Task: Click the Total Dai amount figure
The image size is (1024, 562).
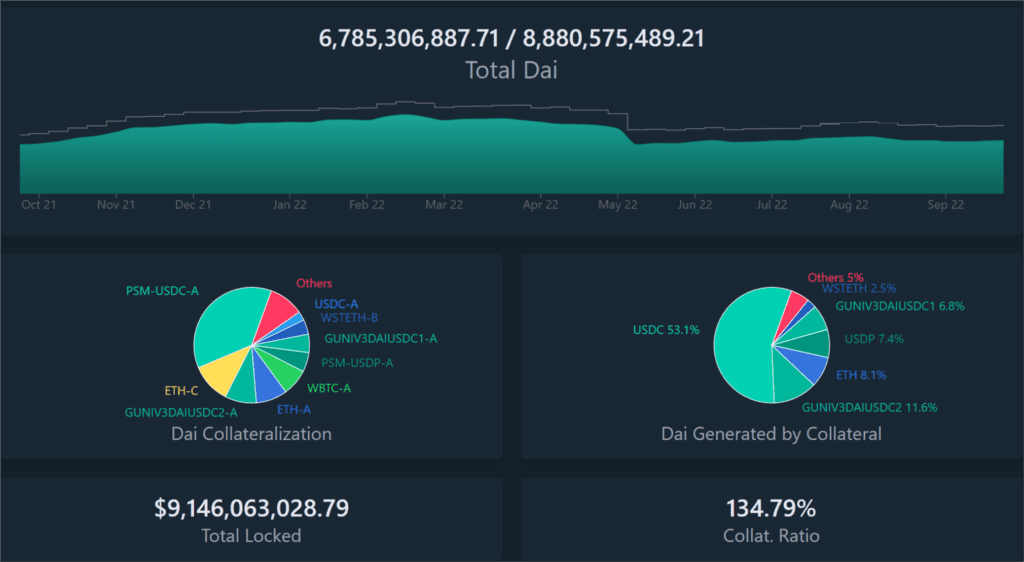Action: 511,39
